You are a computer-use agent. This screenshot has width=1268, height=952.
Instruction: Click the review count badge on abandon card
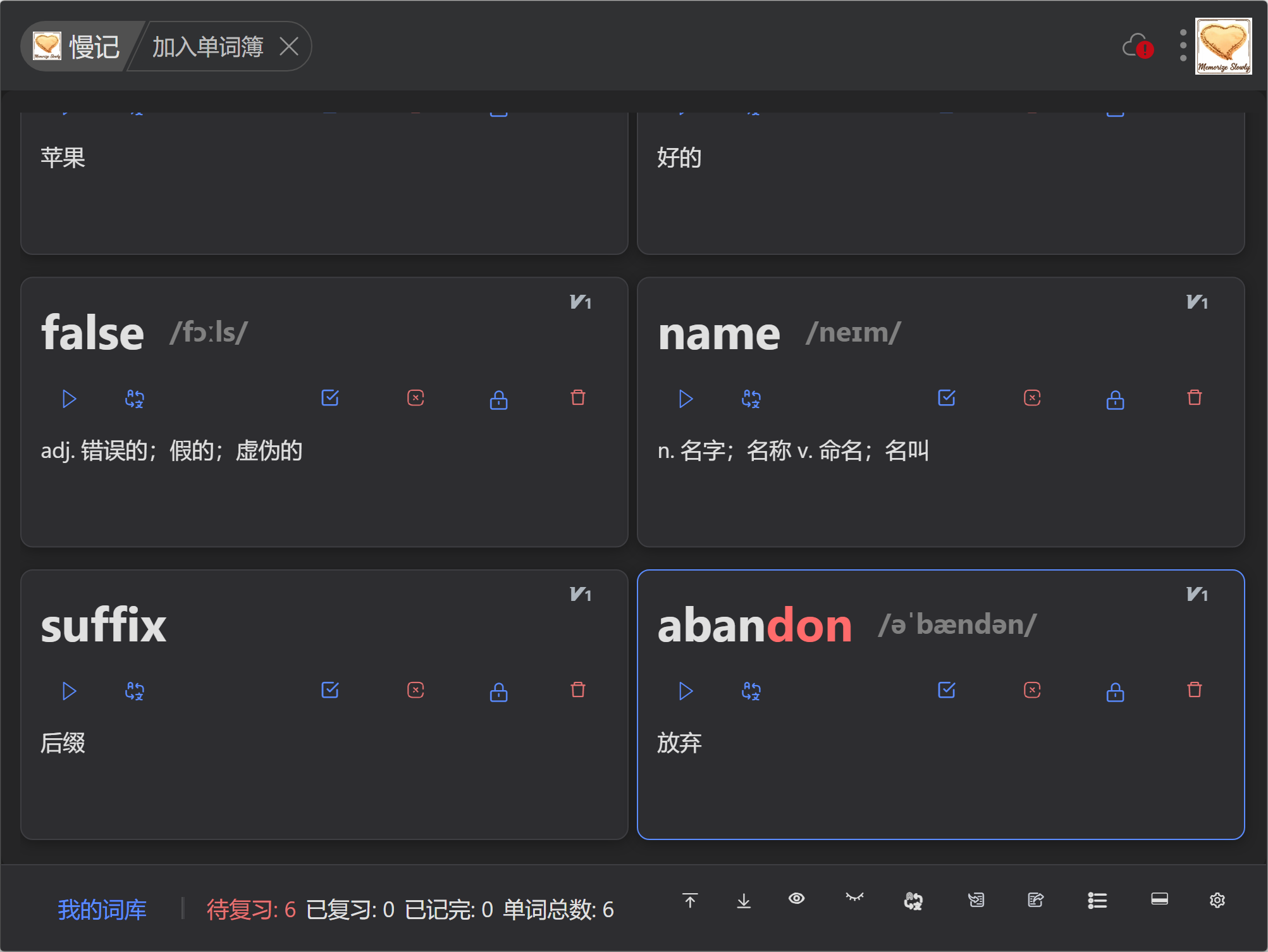tap(1197, 594)
